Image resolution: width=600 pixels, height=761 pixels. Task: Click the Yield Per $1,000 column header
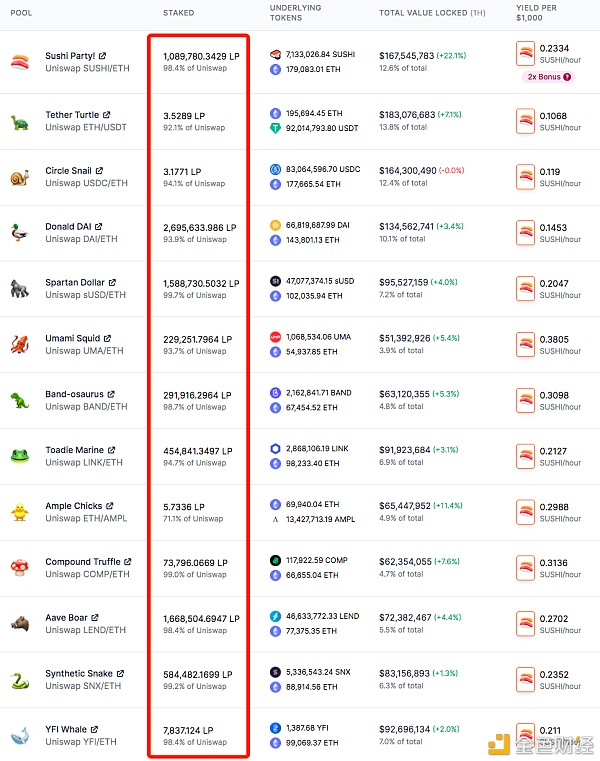538,13
